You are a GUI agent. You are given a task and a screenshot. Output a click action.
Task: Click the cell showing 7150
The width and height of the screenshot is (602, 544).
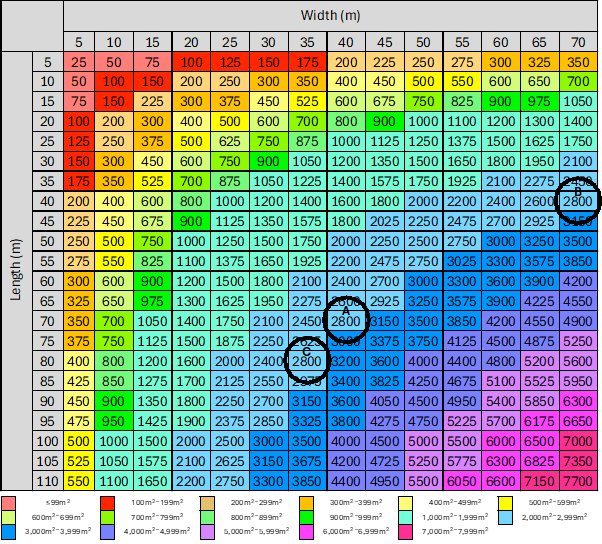tap(539, 481)
